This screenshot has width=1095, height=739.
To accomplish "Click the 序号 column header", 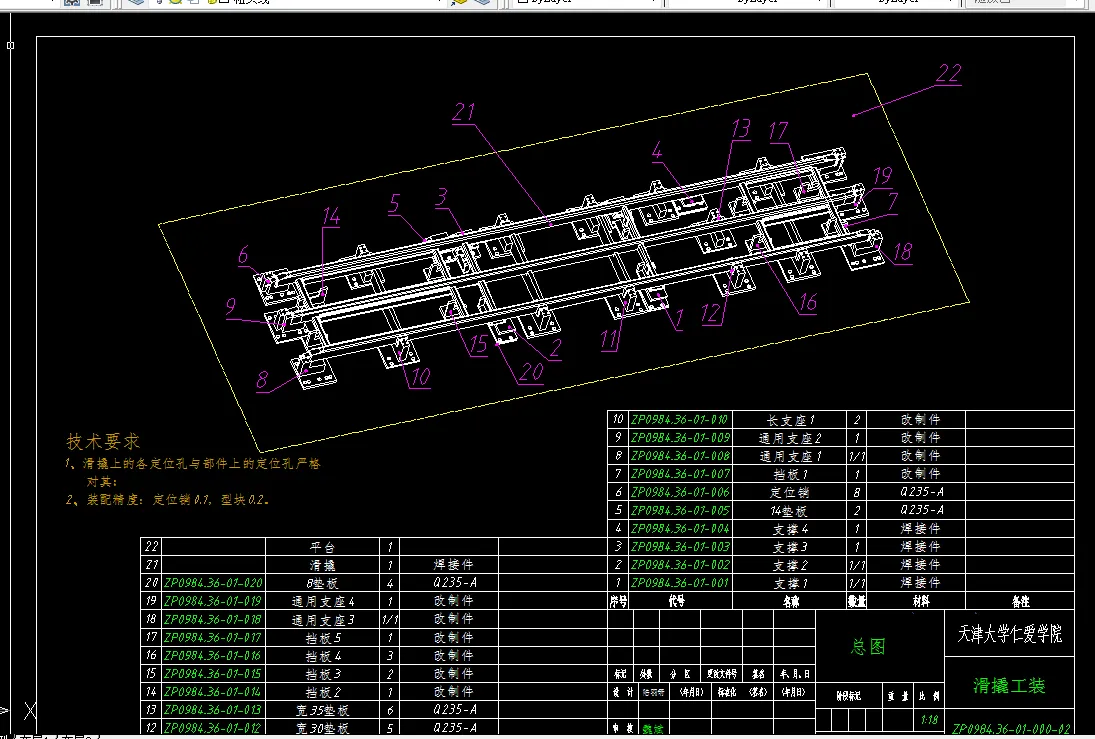I will point(619,601).
